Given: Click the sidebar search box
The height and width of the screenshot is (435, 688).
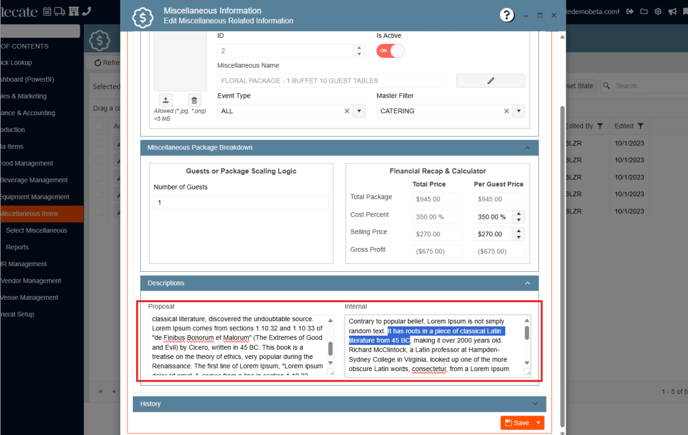Looking at the screenshot, I should tap(40, 31).
